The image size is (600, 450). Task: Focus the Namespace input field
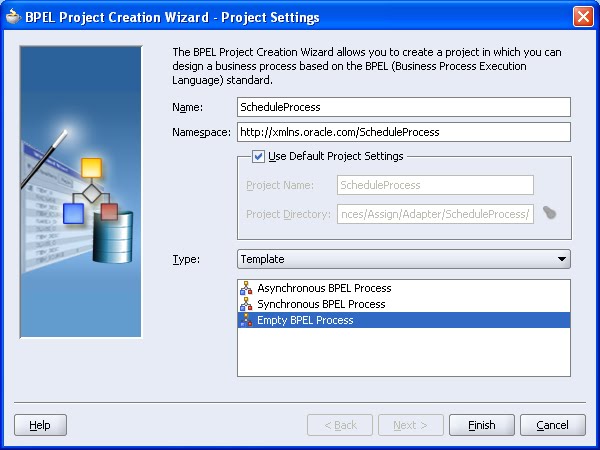[x=404, y=132]
